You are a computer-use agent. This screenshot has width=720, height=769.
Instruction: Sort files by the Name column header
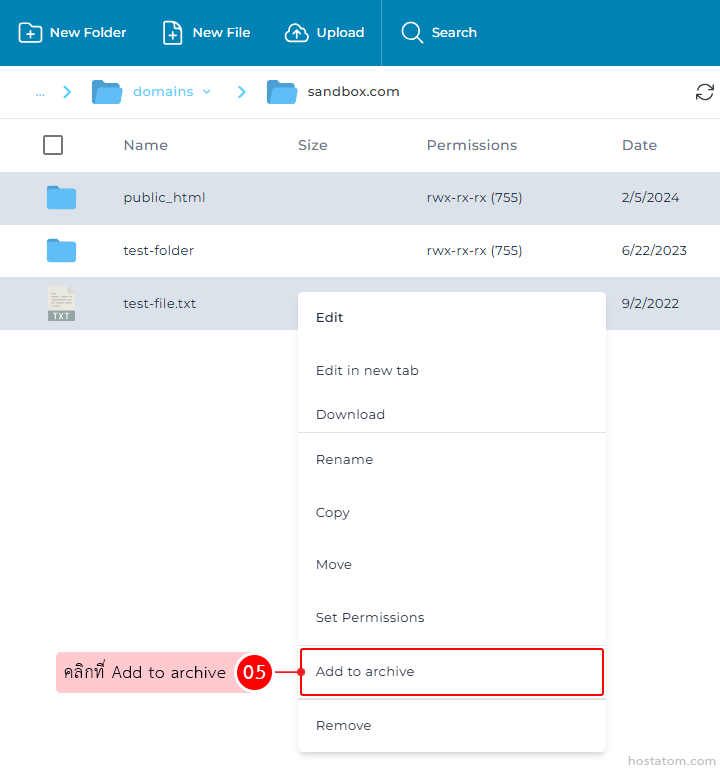145,145
